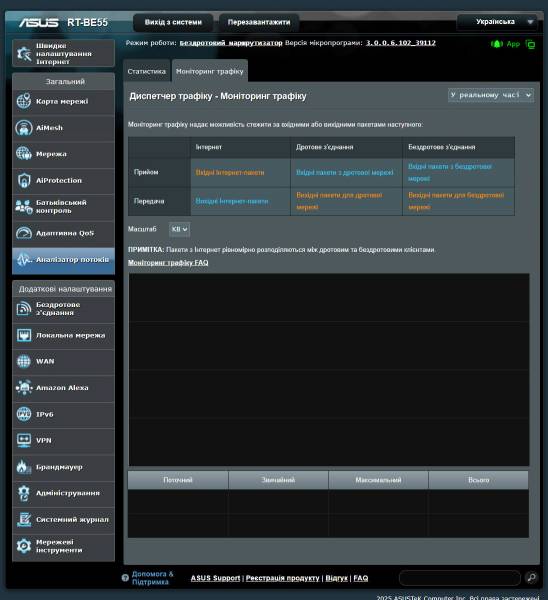Click the Бездротове з'єднання wifi icon

click(24, 308)
